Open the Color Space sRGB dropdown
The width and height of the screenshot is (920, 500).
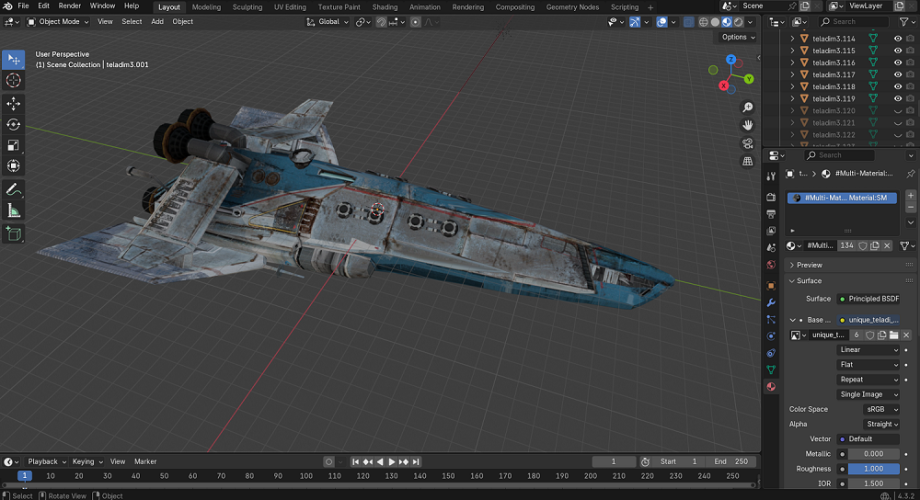881,409
